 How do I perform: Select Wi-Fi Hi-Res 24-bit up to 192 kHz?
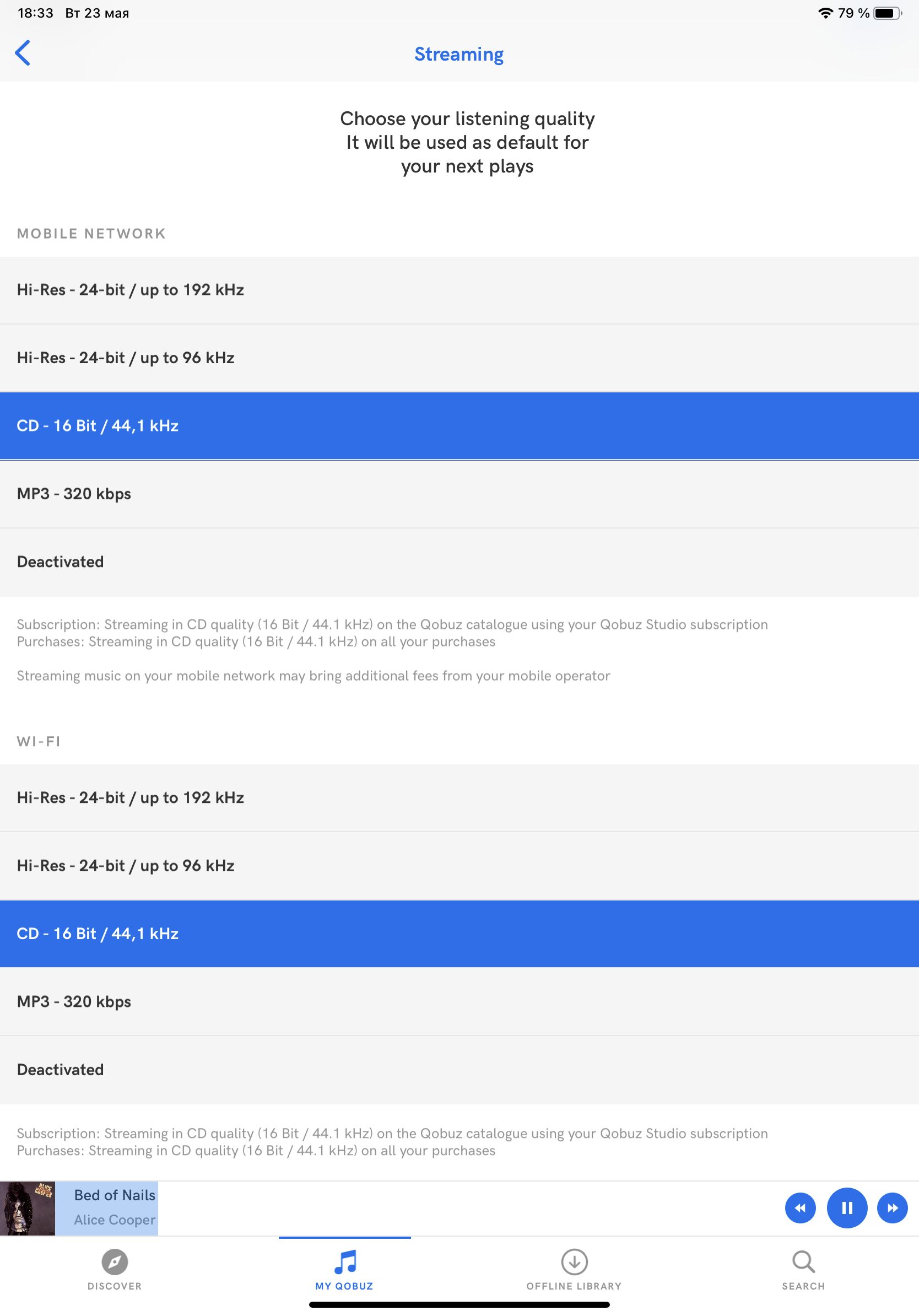coord(459,798)
